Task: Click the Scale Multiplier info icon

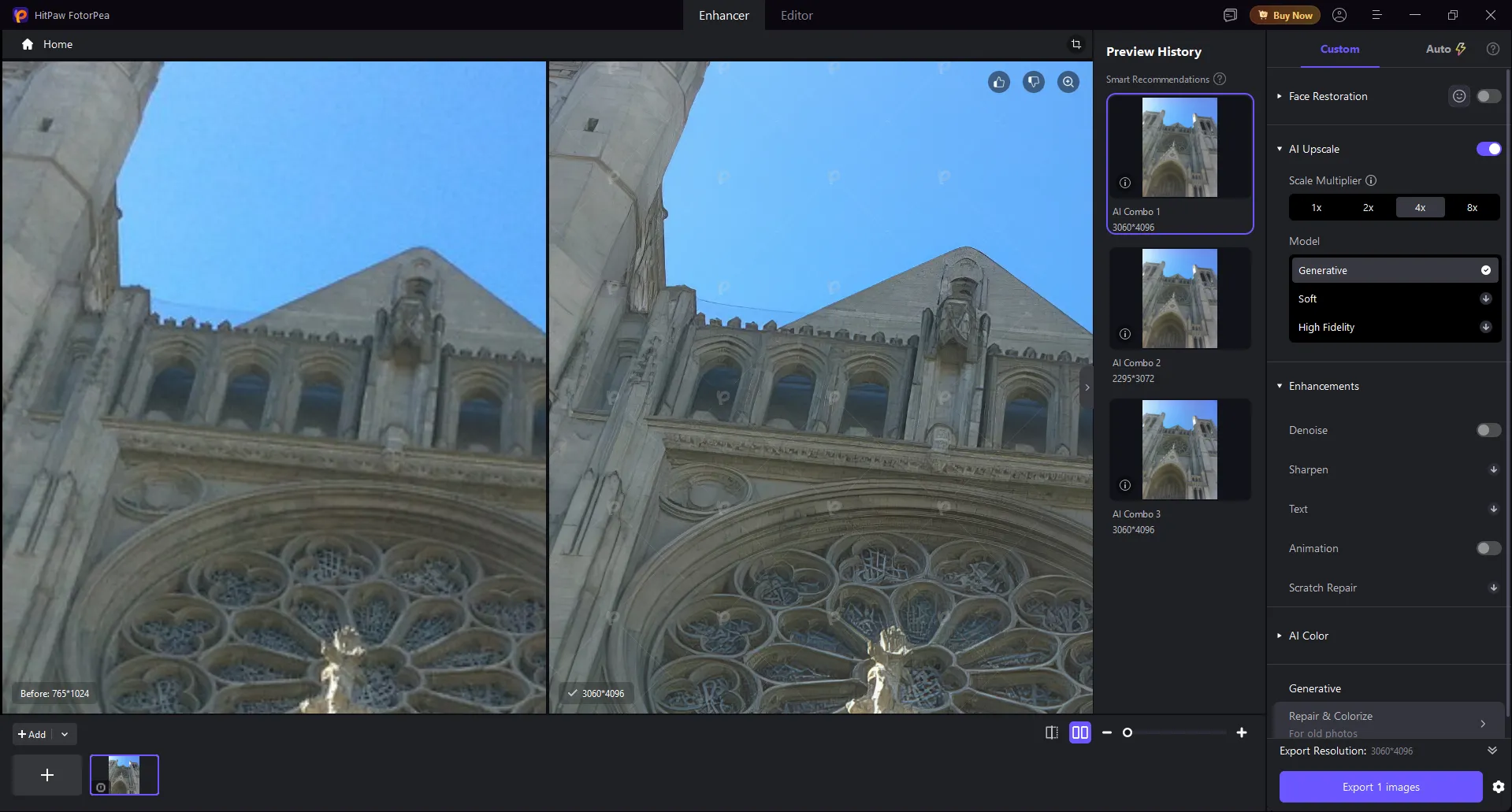Action: click(x=1371, y=180)
